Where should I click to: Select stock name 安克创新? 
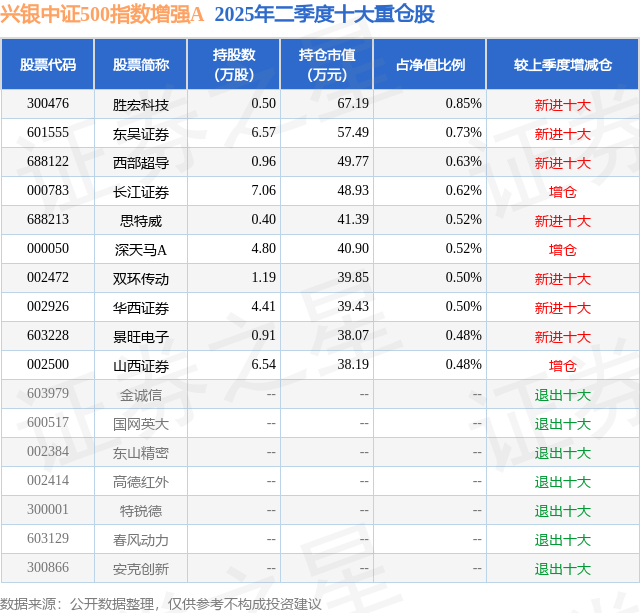coord(141,569)
